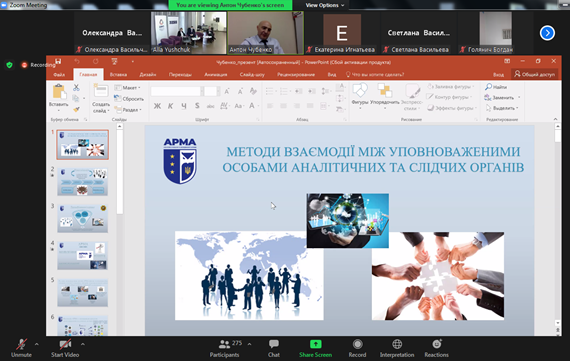Image resolution: width=570 pixels, height=362 pixels.
Task: Click the Заменить replace button
Action: (502, 97)
